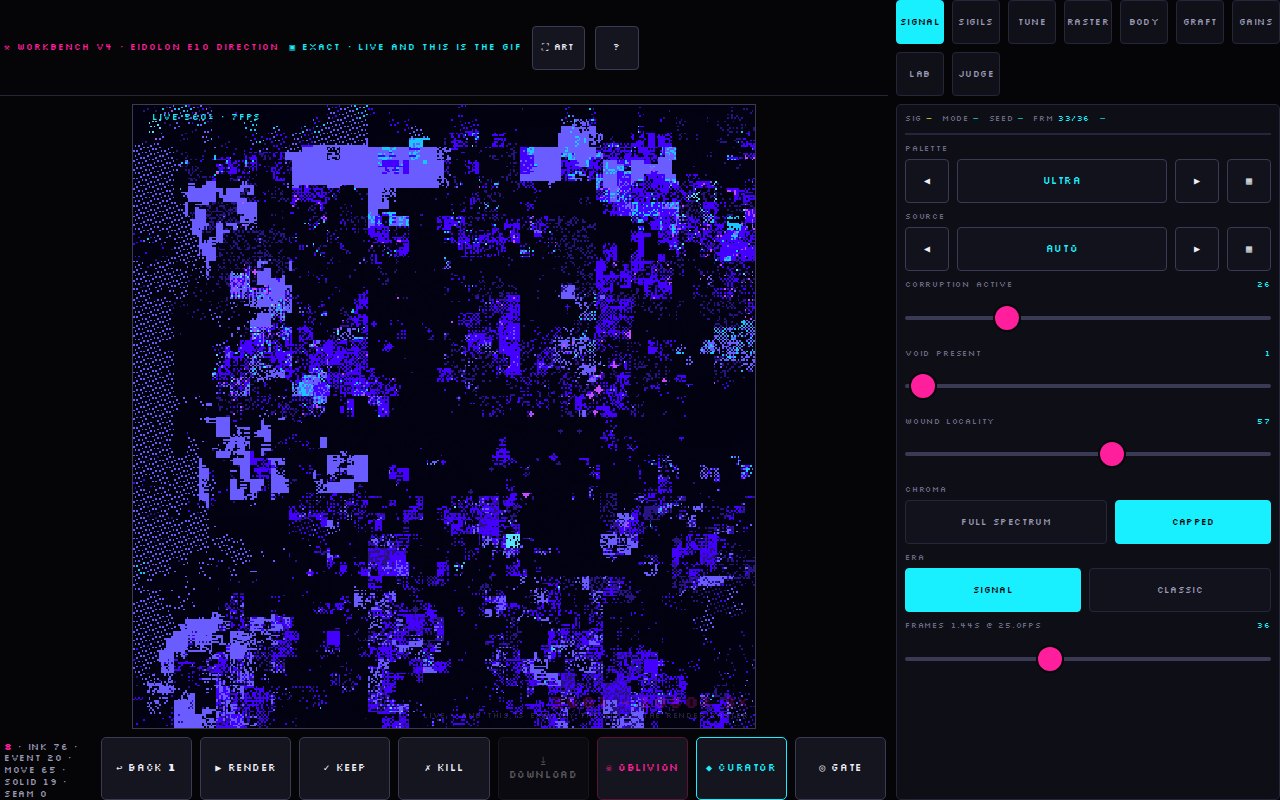Click the Auto source selector

click(x=1062, y=249)
